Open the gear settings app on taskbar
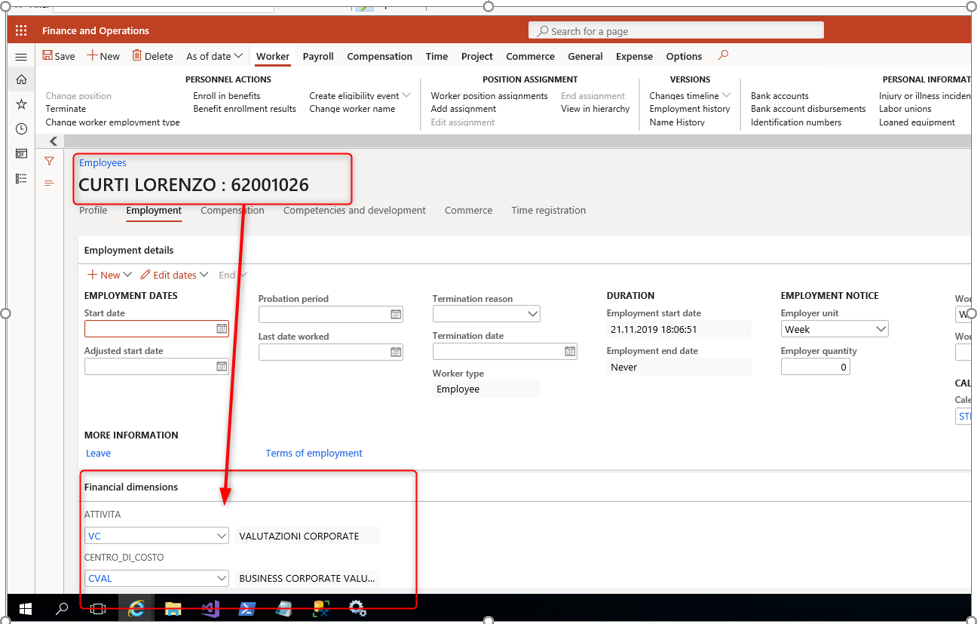Viewport: 979px width, 624px height. point(357,608)
